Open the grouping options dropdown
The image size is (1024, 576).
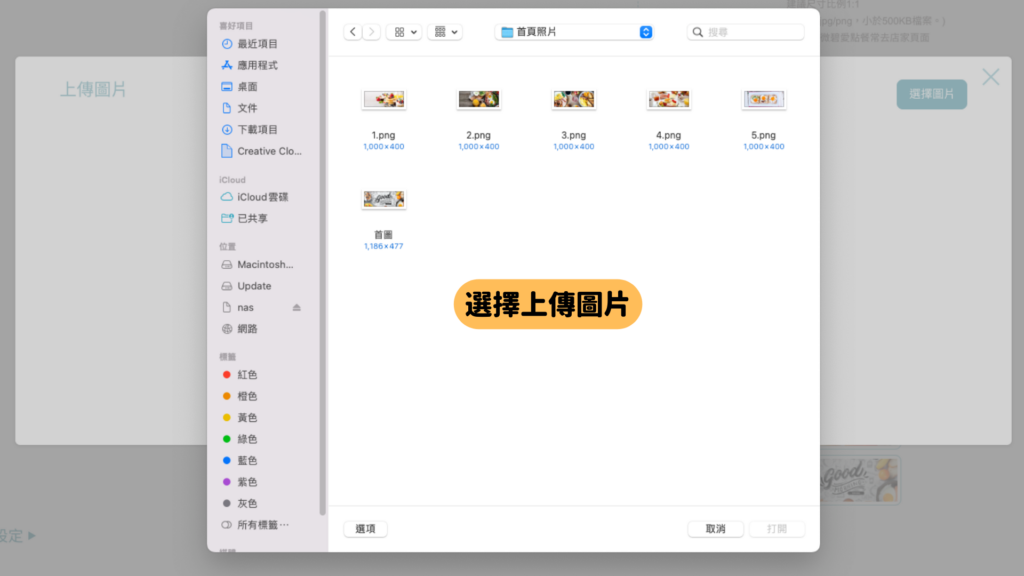[445, 32]
